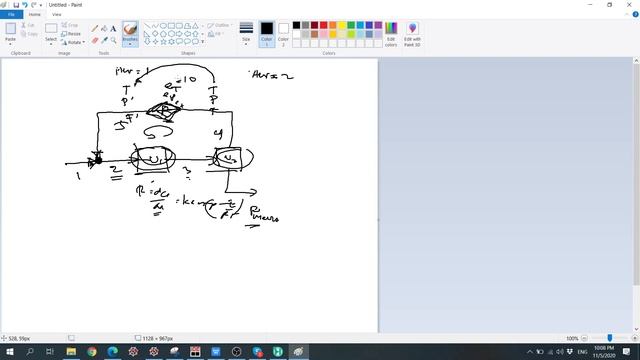The image size is (640, 360).
Task: Click the Save icon in quick access toolbar
Action: click(16, 5)
